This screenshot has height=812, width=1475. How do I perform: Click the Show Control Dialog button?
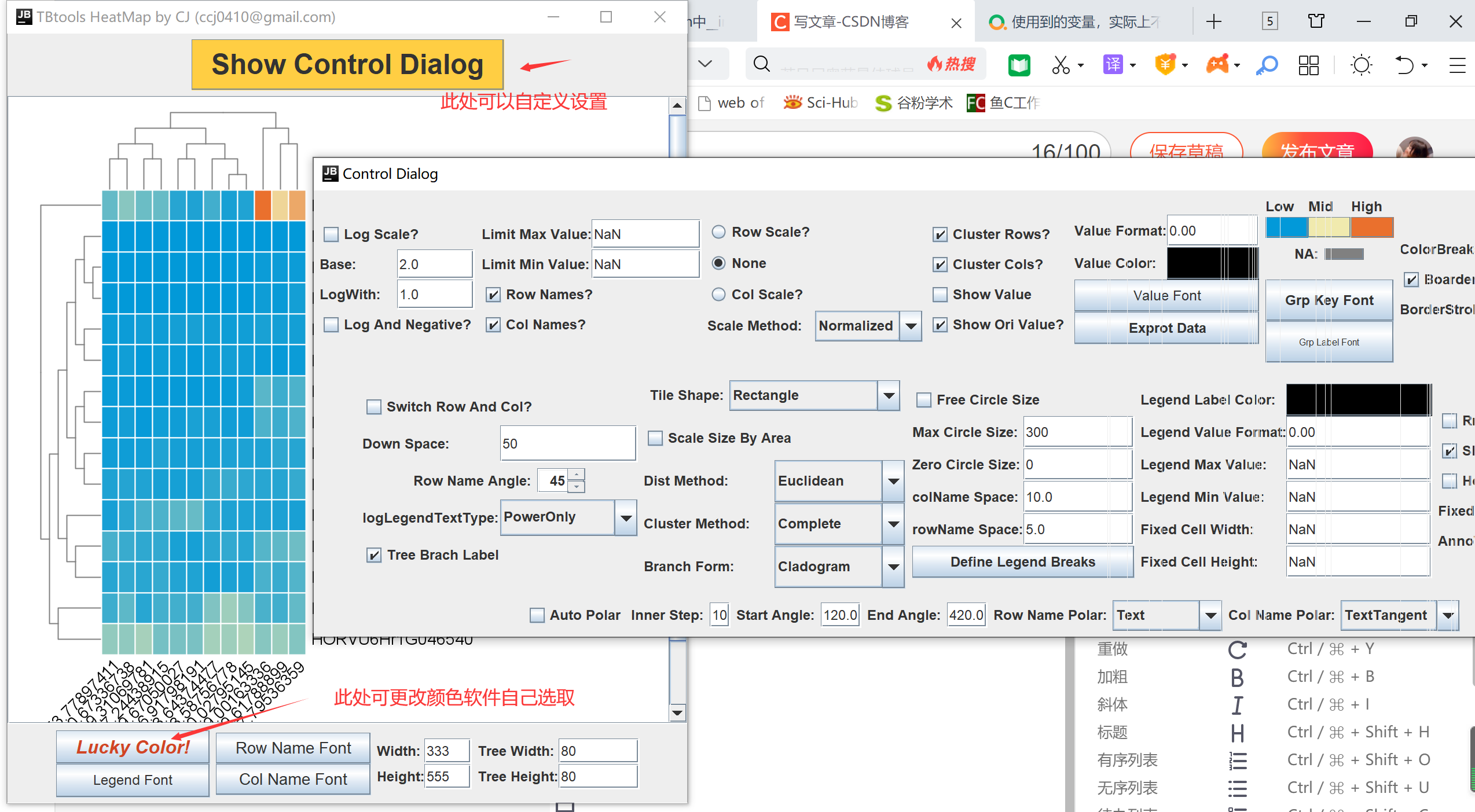[347, 64]
